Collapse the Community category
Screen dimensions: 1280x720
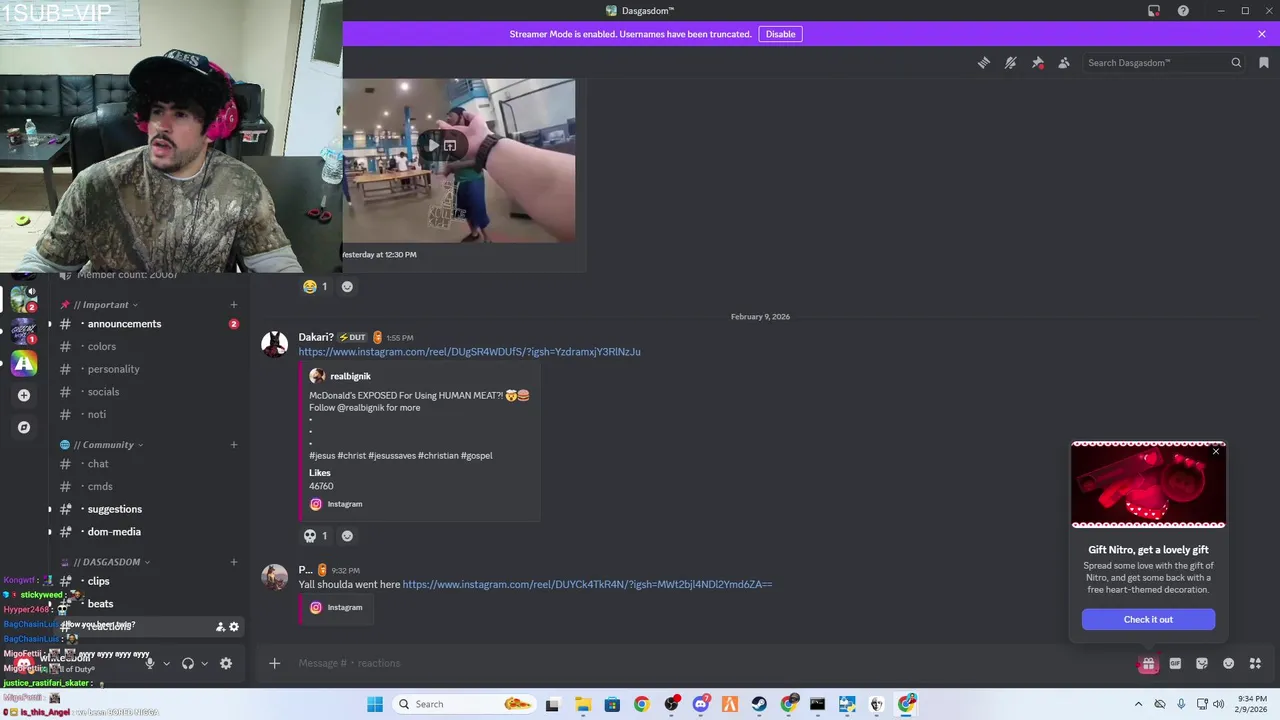coord(107,445)
